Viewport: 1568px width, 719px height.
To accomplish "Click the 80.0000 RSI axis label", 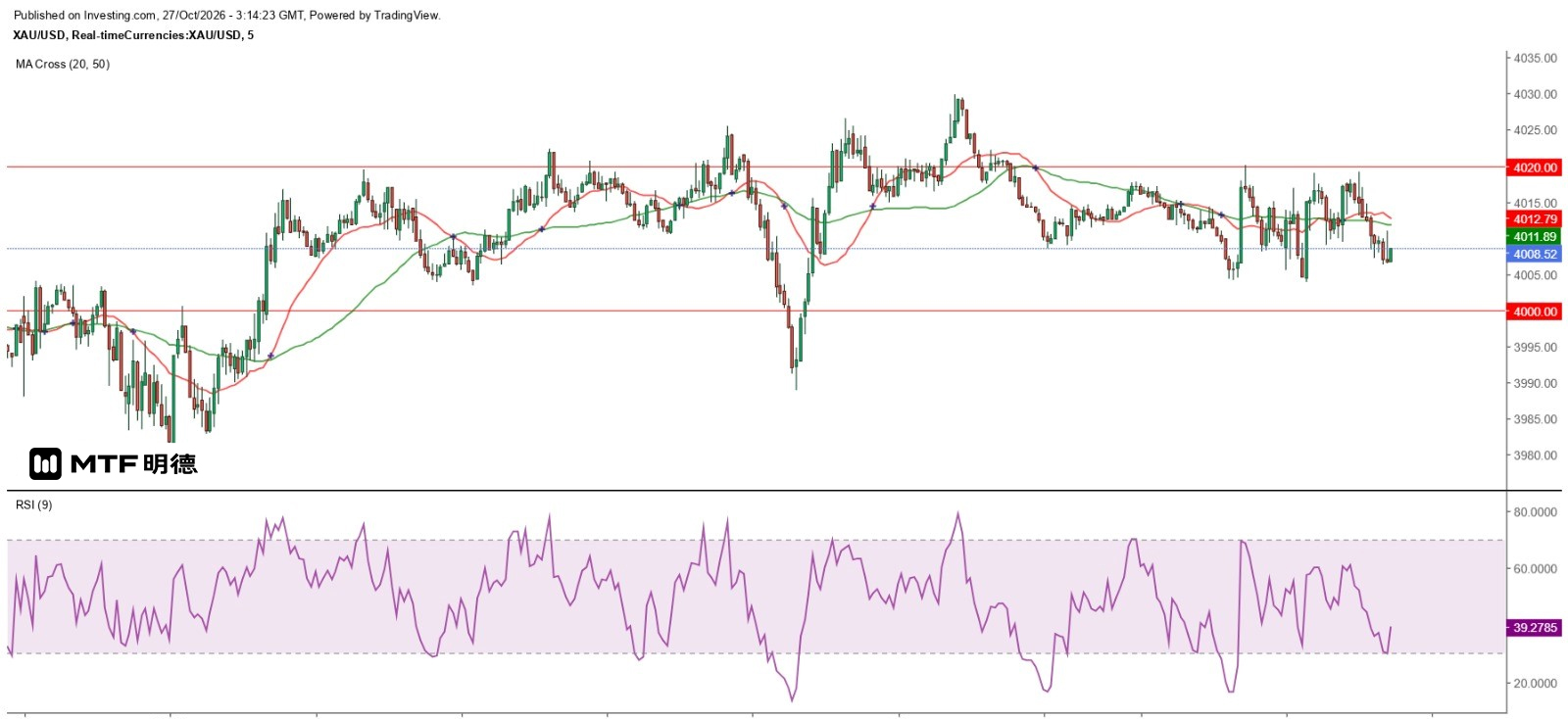I will [x=1535, y=512].
